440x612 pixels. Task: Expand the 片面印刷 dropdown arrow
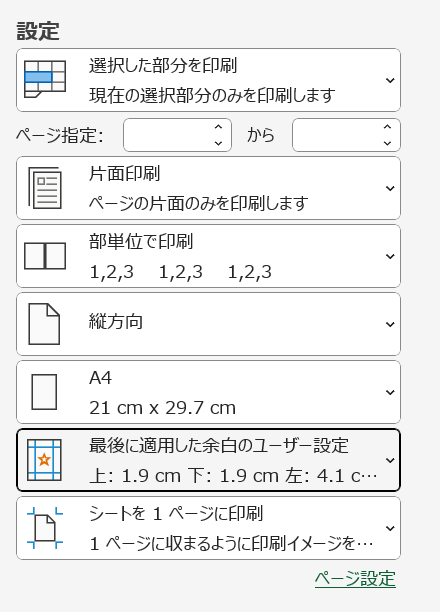point(390,189)
